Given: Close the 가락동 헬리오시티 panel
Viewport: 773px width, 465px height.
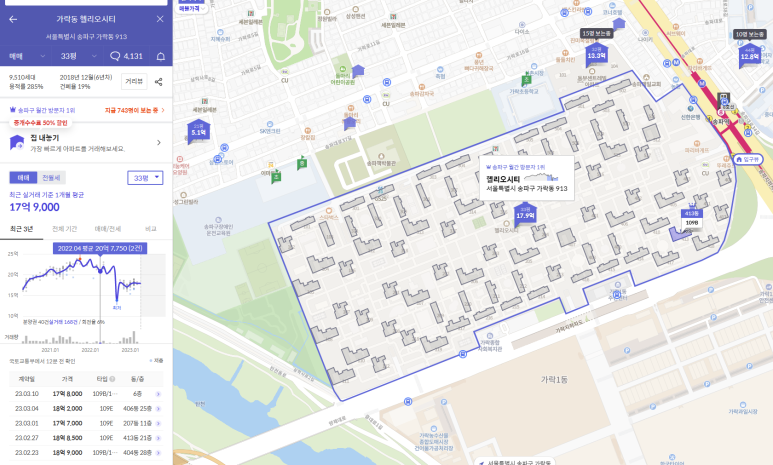Looking at the screenshot, I should coord(160,19).
